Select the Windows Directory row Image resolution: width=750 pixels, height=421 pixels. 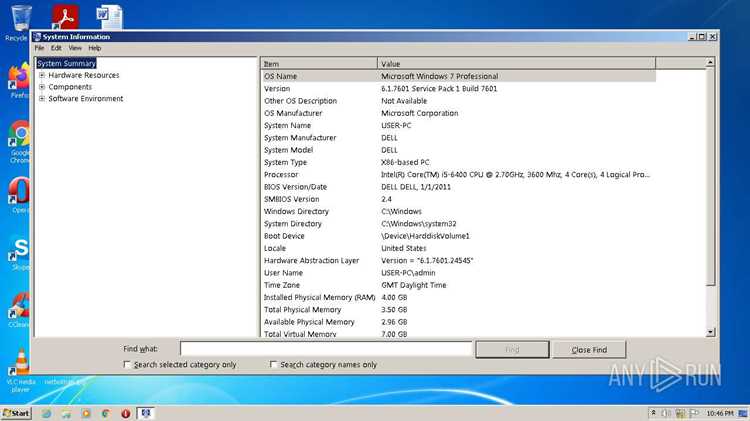(x=458, y=211)
